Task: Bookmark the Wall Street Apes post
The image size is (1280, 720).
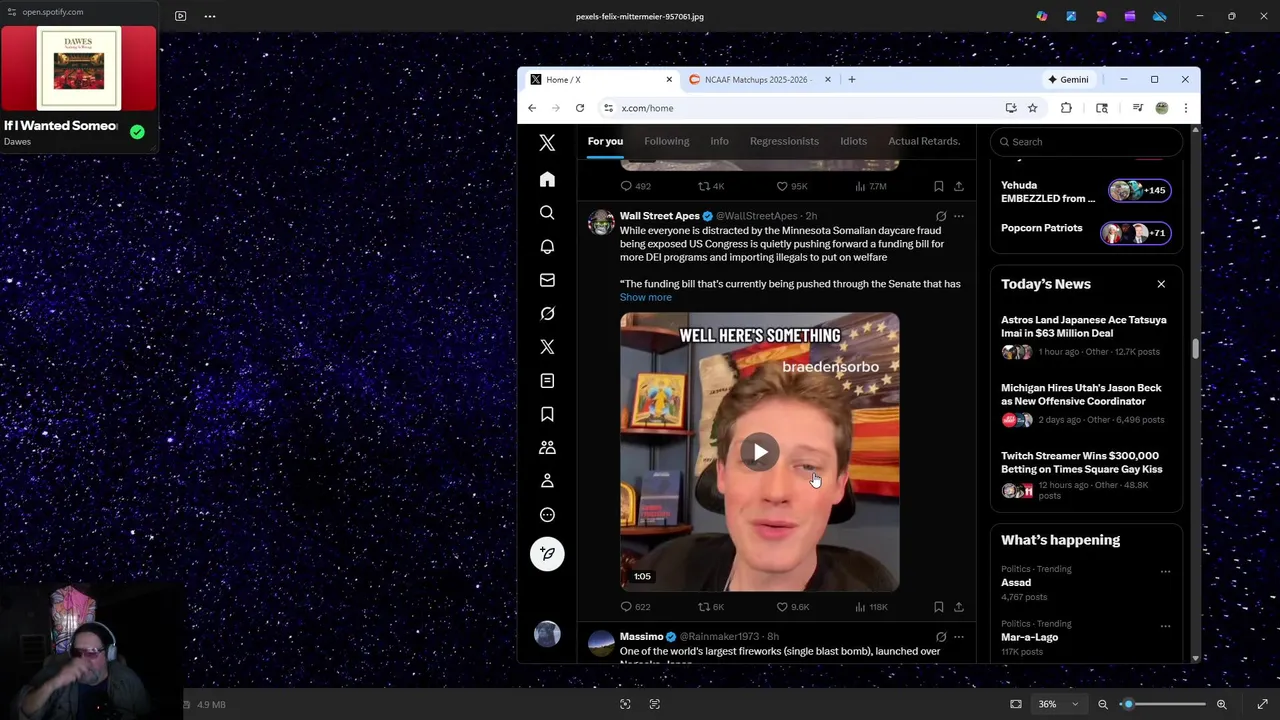Action: [x=938, y=607]
